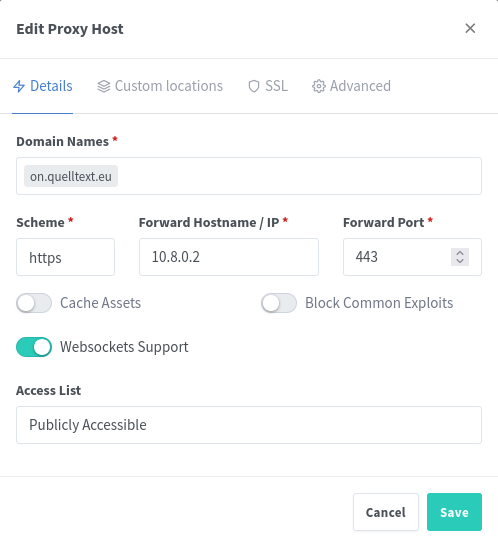Open the Advanced tab
The width and height of the screenshot is (498, 545).
[351, 86]
